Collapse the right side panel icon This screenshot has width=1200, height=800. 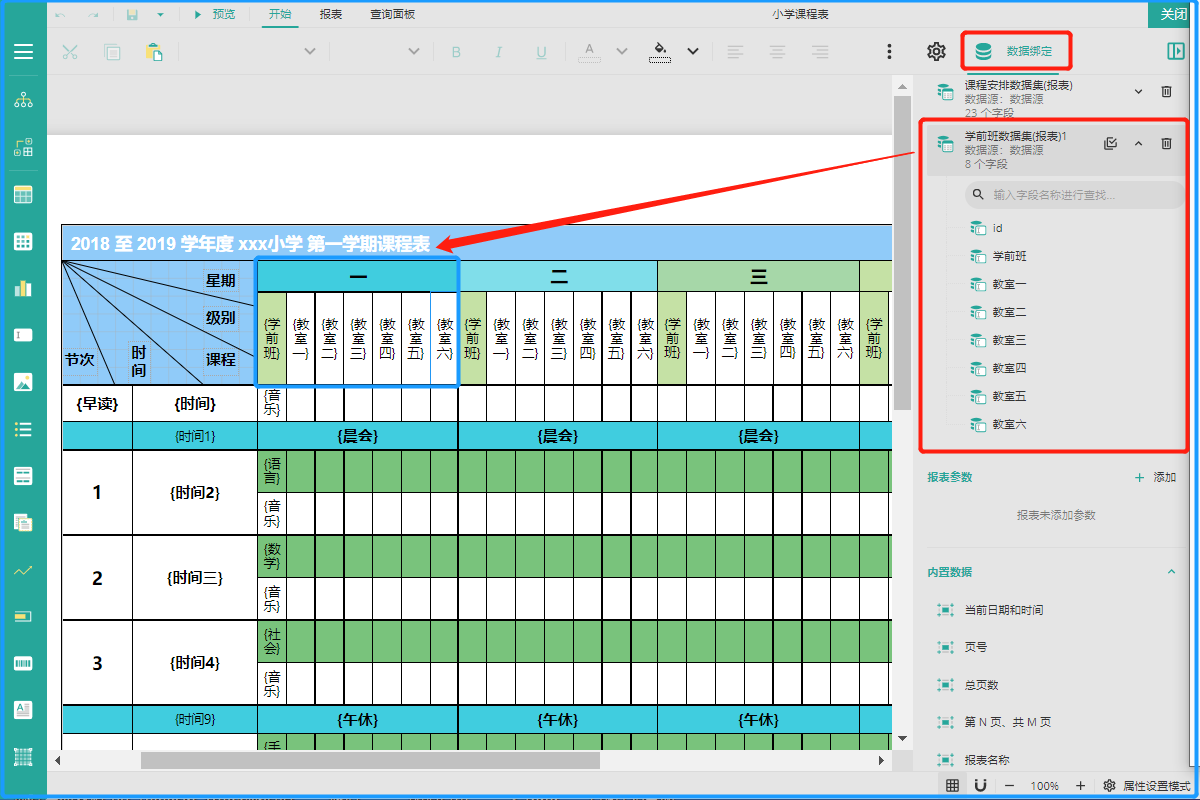[1175, 52]
